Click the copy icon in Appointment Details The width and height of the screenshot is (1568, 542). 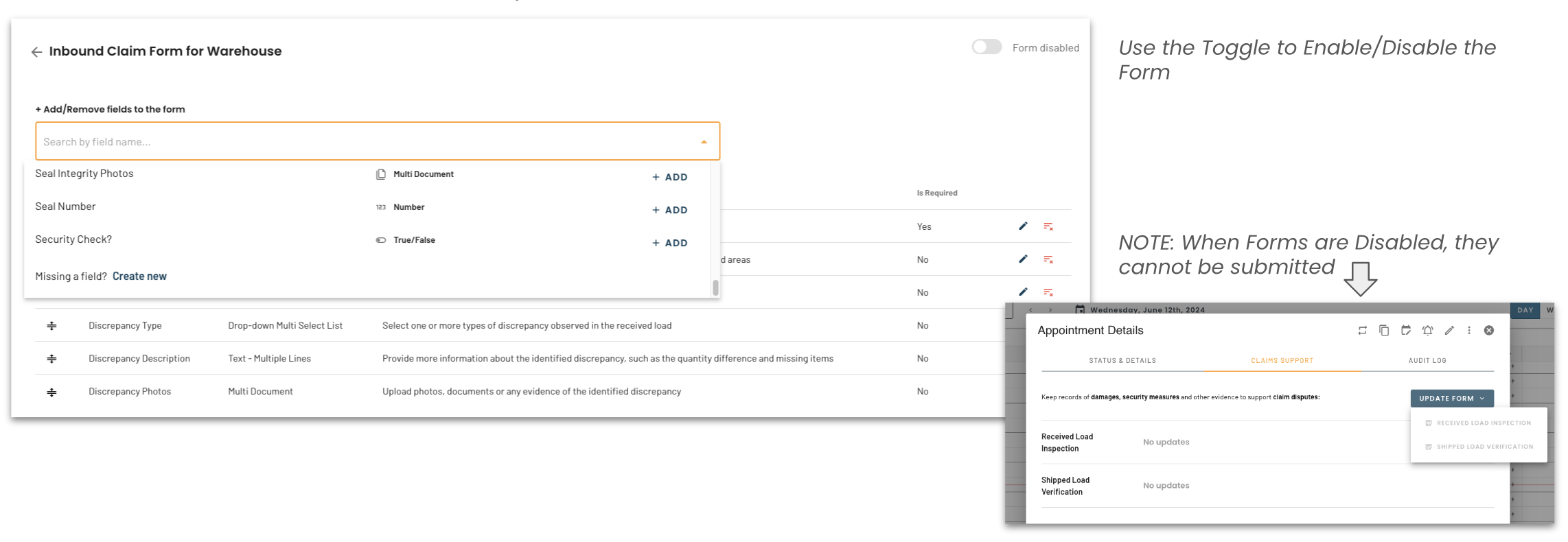pos(1384,331)
